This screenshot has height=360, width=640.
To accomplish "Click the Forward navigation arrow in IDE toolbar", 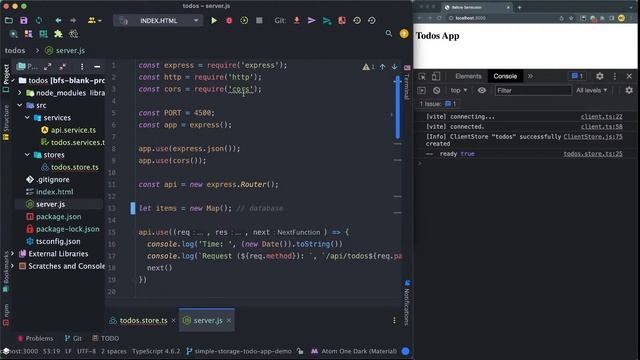I will (73, 20).
